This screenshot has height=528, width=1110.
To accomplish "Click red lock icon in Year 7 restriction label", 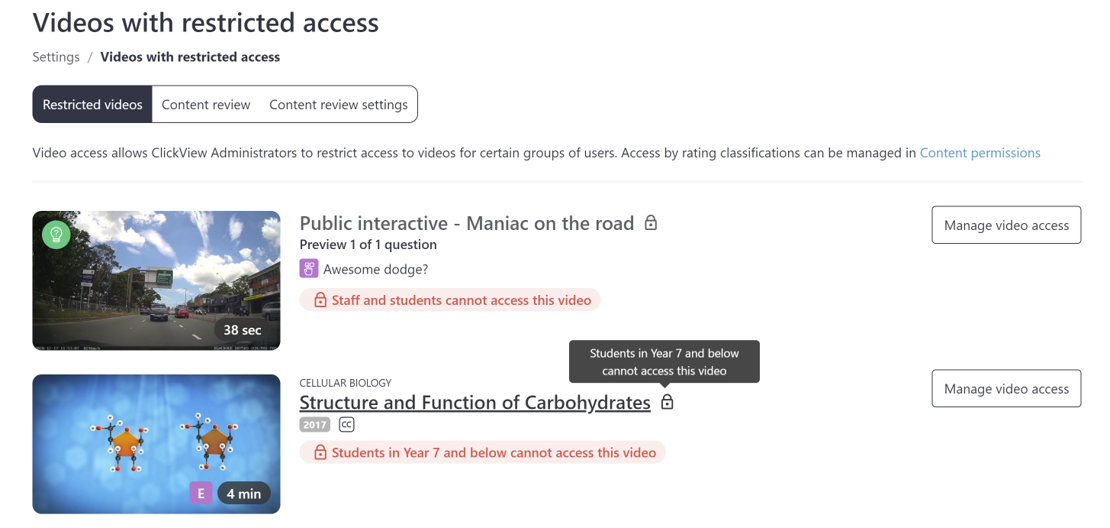I will 320,452.
